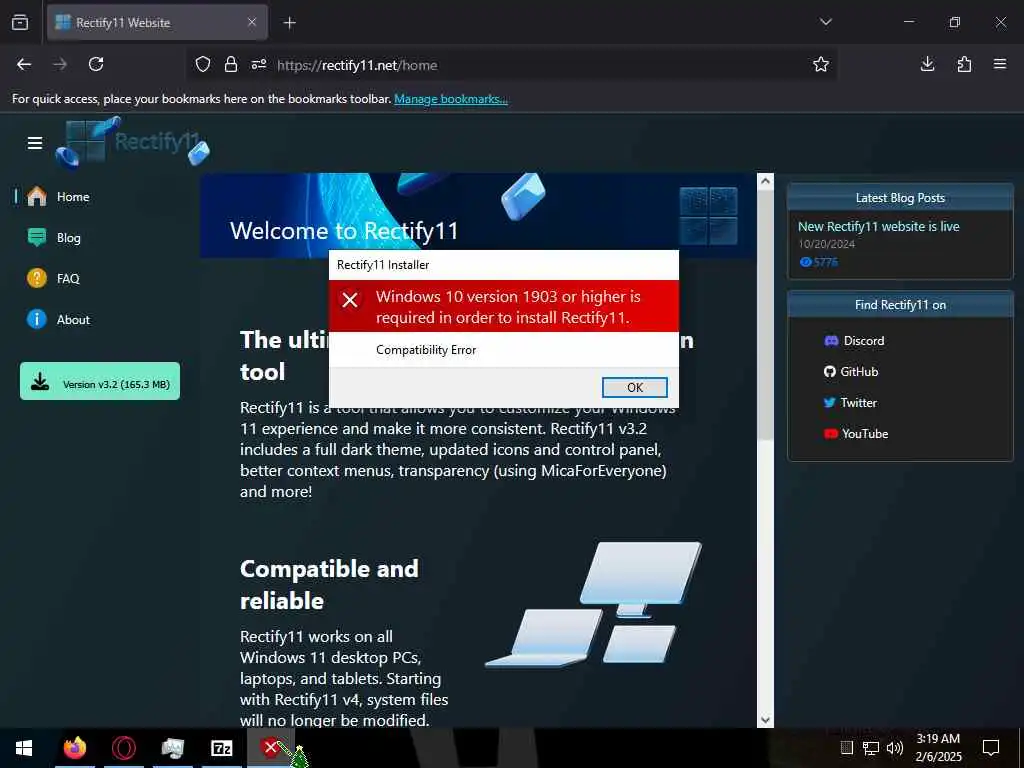
Task: Click the Rectify11 Installer taskbar icon
Action: click(270, 748)
